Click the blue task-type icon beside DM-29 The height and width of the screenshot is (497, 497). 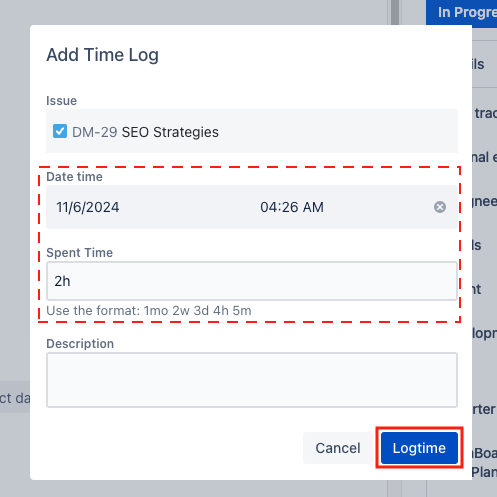pos(60,131)
